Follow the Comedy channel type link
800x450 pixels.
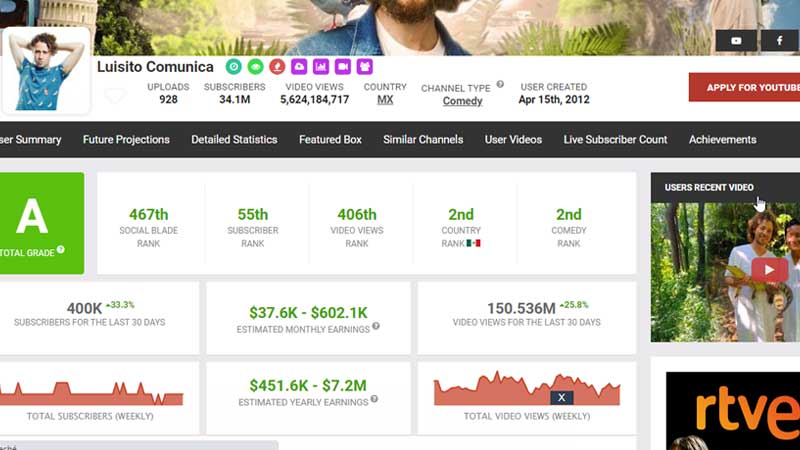click(462, 101)
